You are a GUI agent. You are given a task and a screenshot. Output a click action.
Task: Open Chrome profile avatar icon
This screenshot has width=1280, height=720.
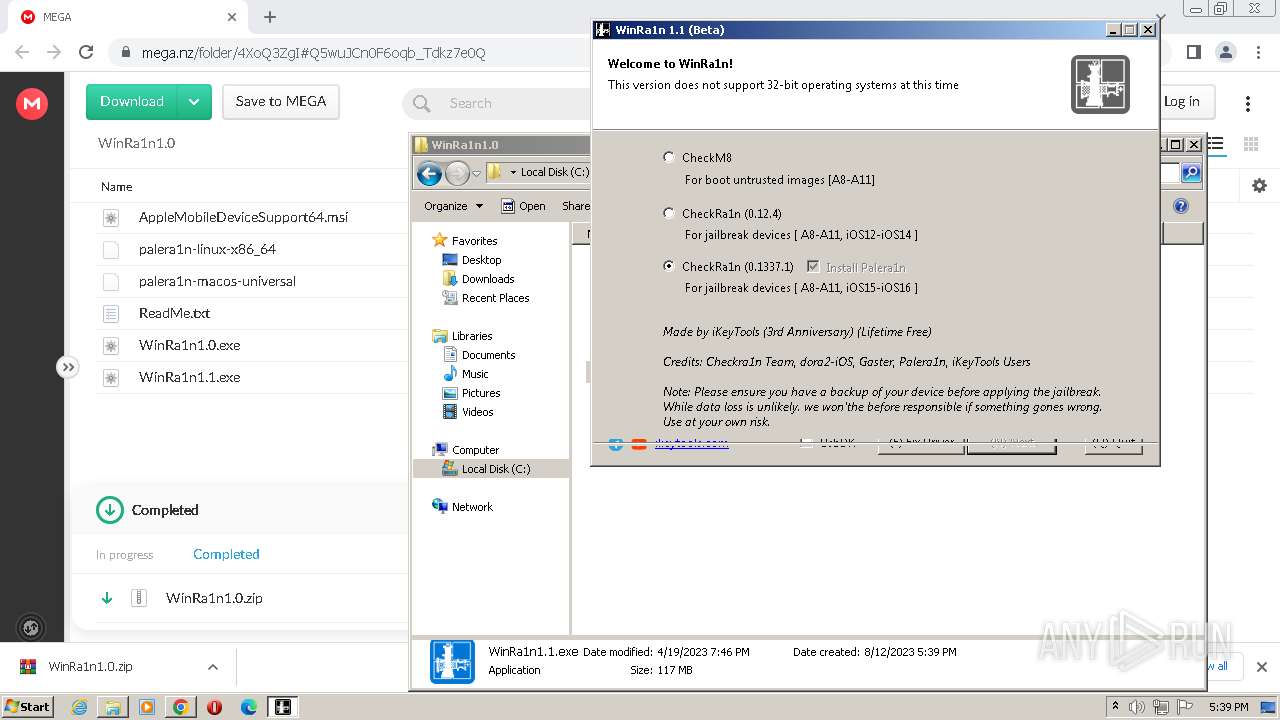(1226, 52)
